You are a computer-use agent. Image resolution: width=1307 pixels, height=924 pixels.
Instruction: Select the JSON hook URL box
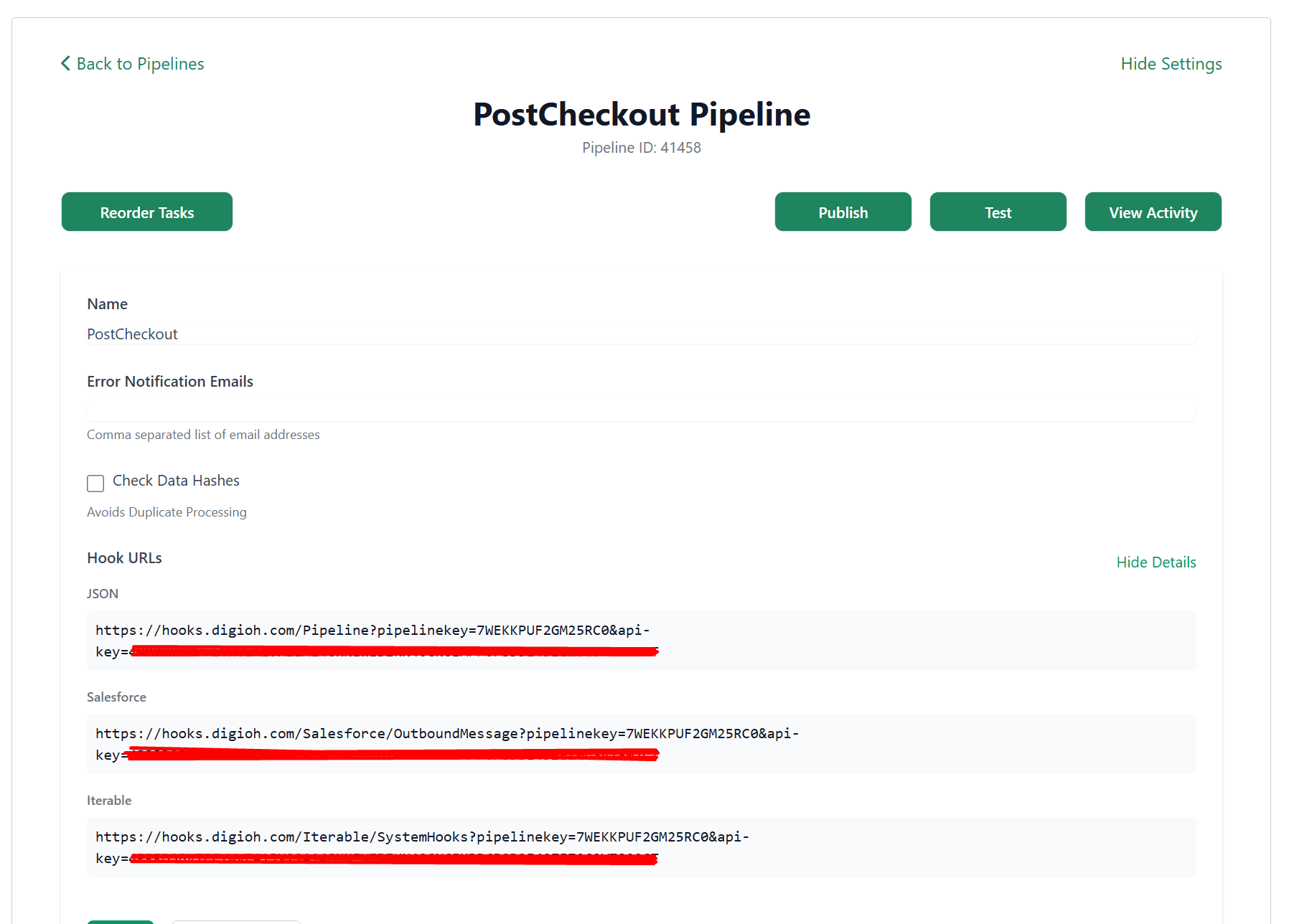pos(640,640)
